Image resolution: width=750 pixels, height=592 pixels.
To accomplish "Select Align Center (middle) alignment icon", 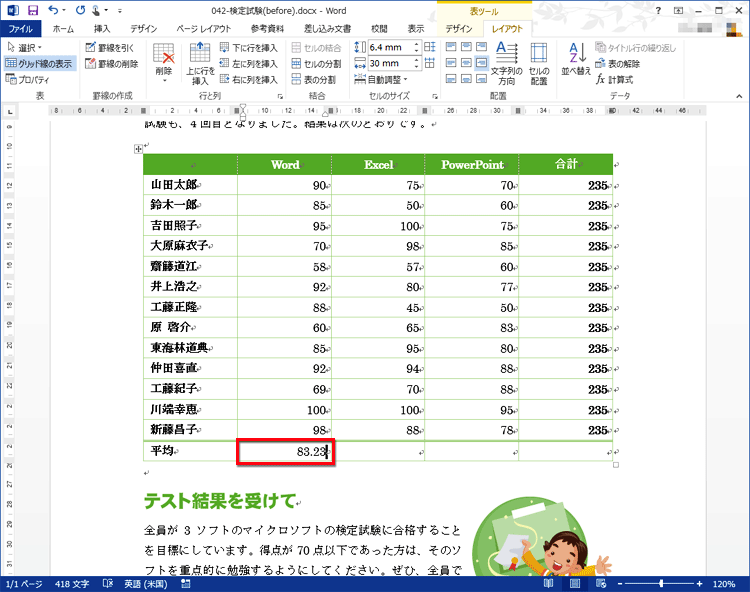I will tap(466, 62).
